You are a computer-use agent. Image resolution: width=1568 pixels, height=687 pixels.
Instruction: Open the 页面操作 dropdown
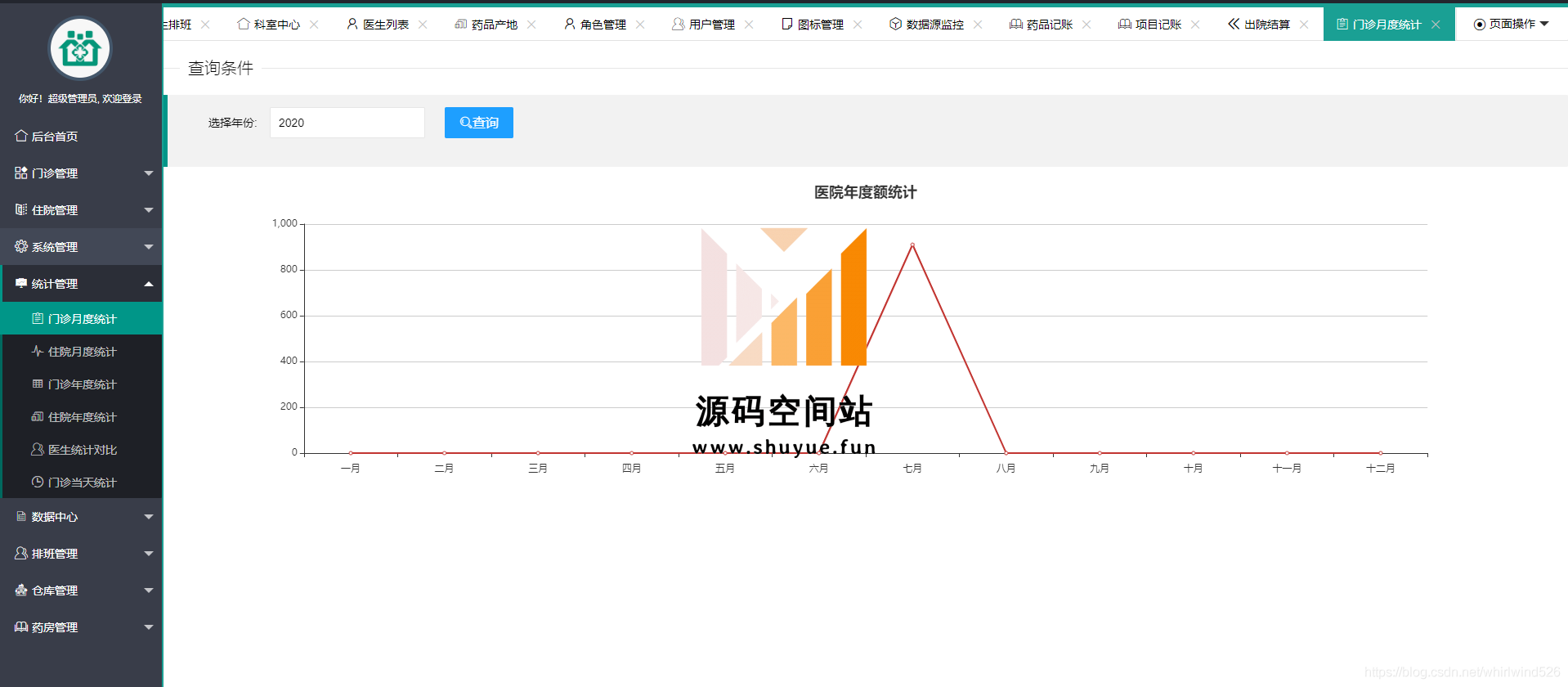[x=1511, y=24]
